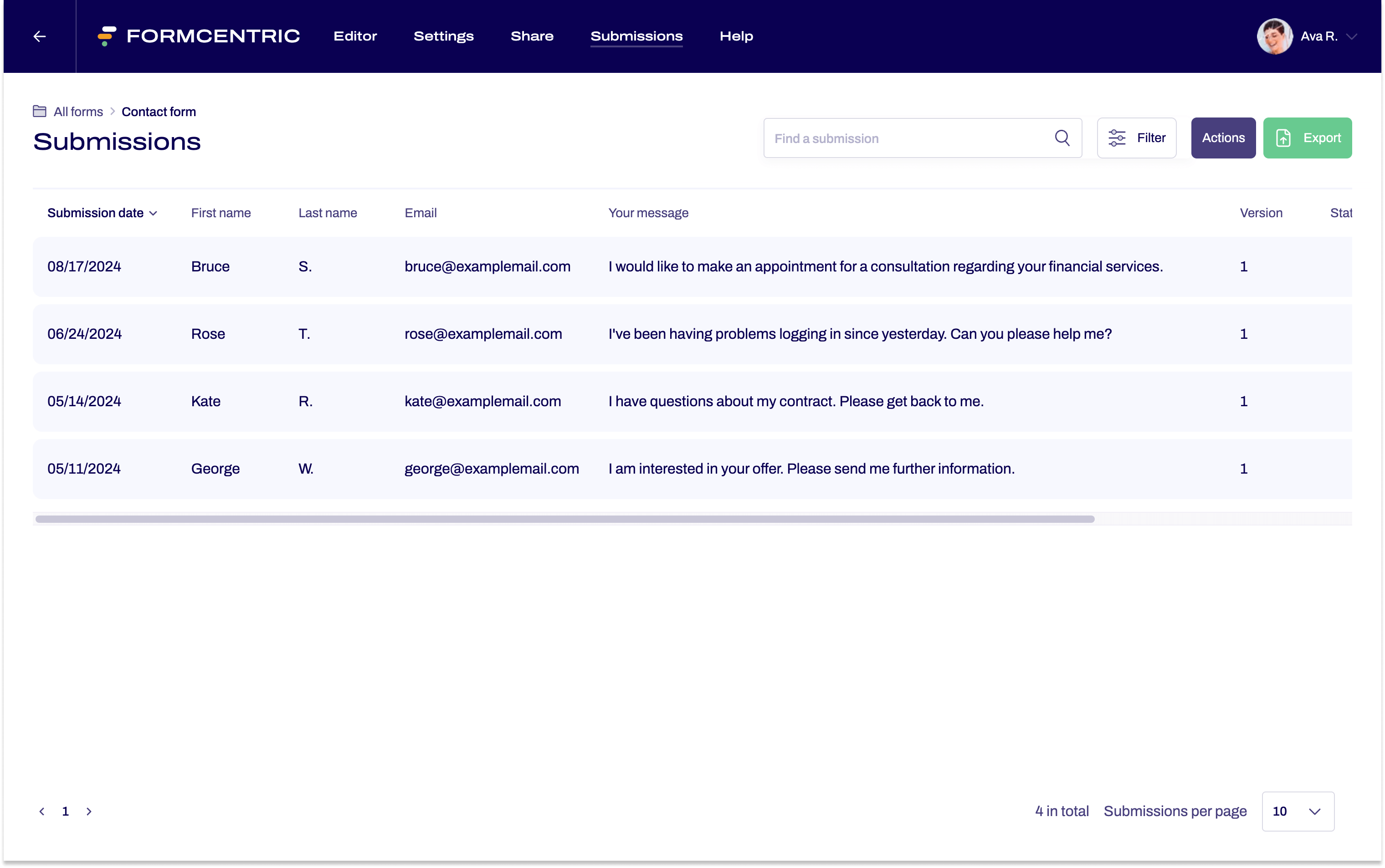This screenshot has width=1385, height=868.
Task: Follow the All forms breadcrumb link
Action: [x=77, y=112]
